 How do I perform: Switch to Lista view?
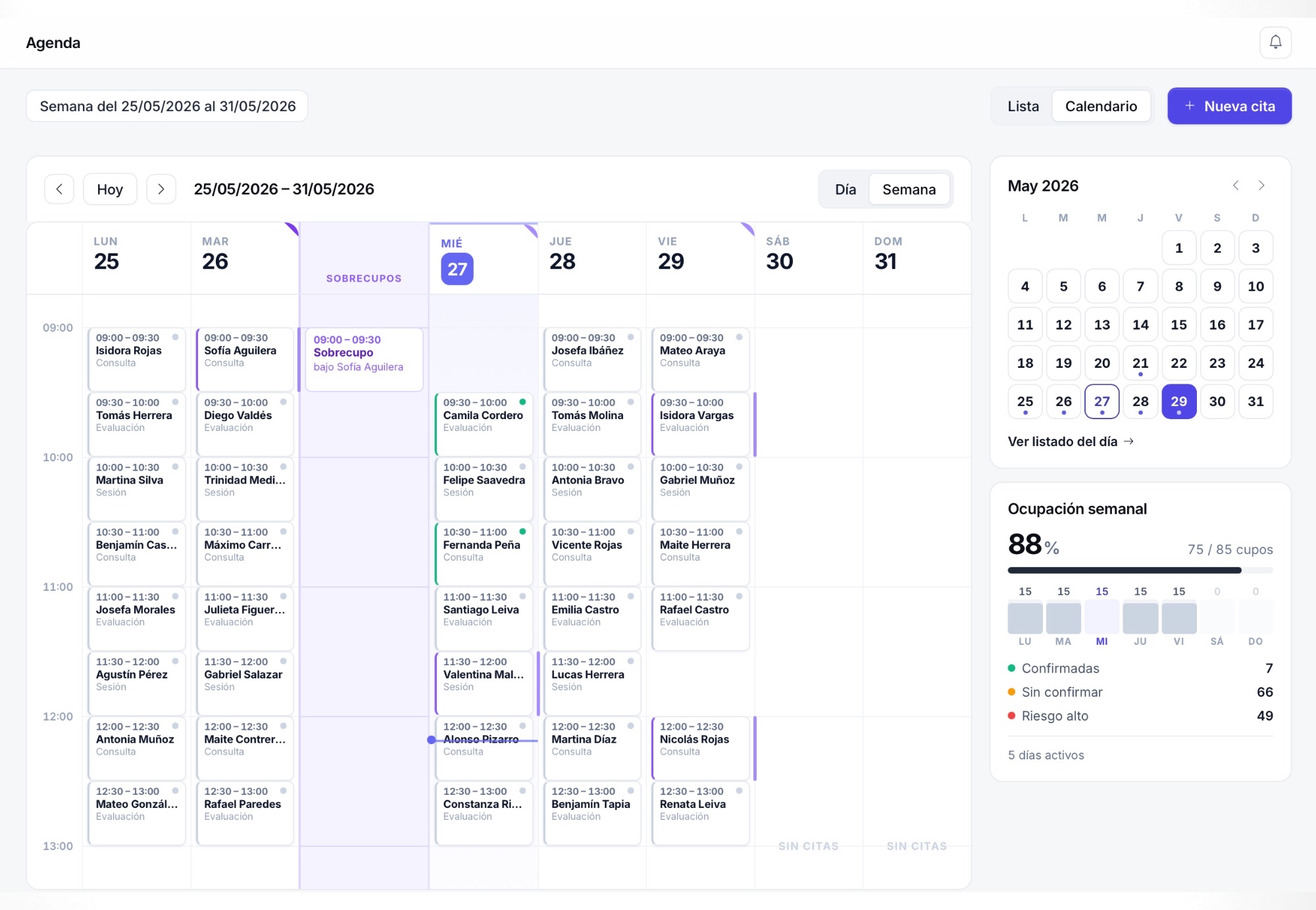[1023, 106]
